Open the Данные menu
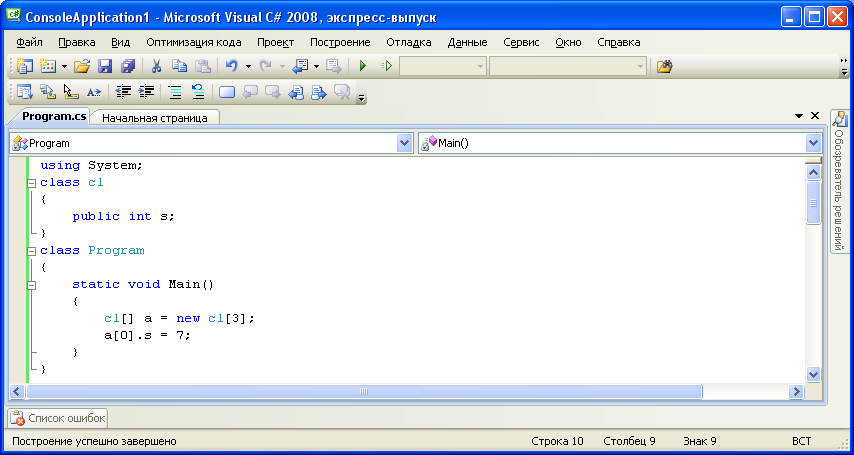This screenshot has width=854, height=455. (x=467, y=43)
